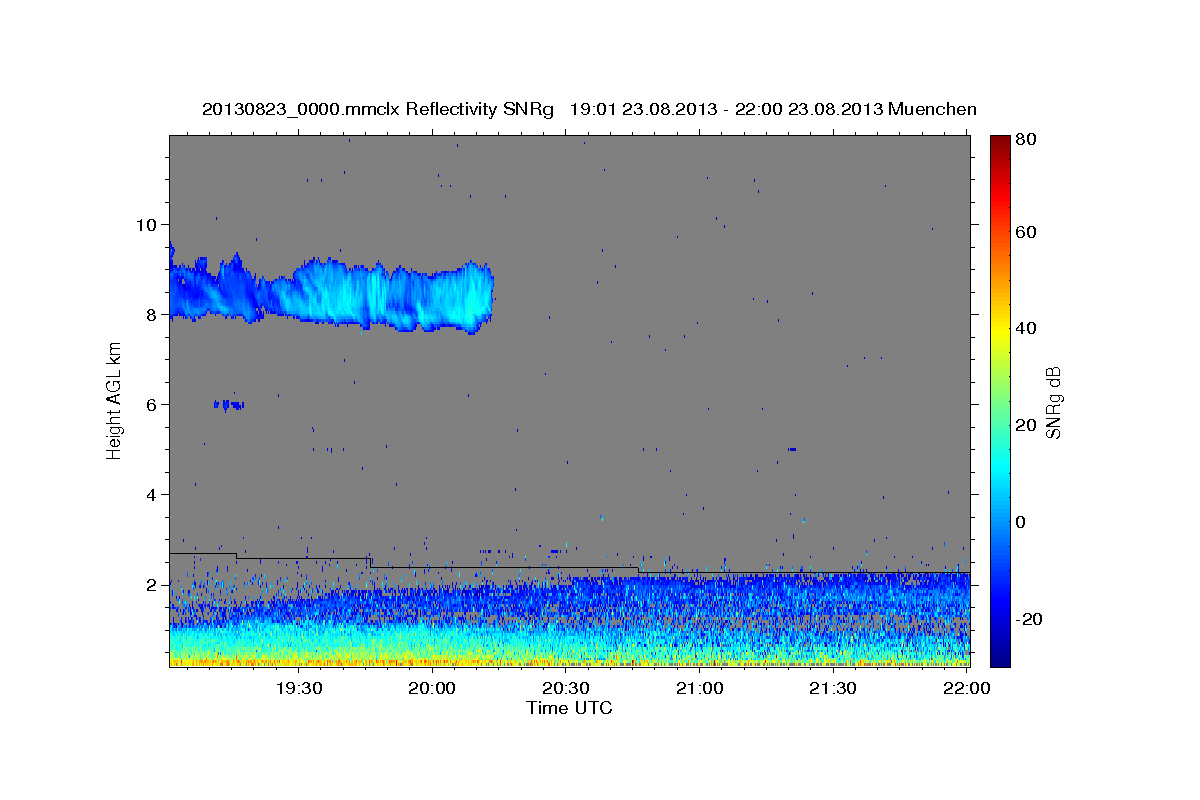Click the dark red top of the colorbar
Screen dimensions: 1200x800
coord(1000,143)
